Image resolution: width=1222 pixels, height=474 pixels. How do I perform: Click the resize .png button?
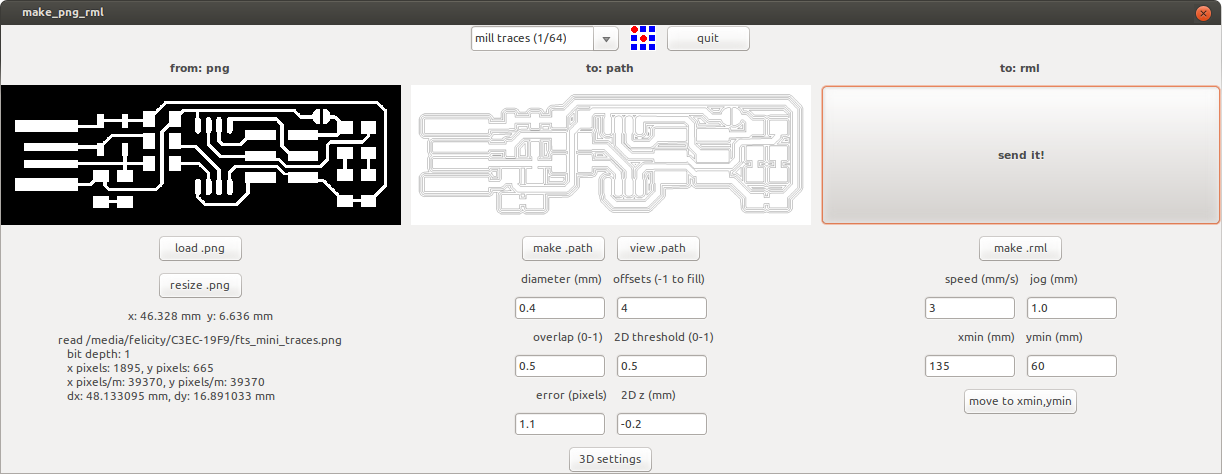tap(200, 285)
